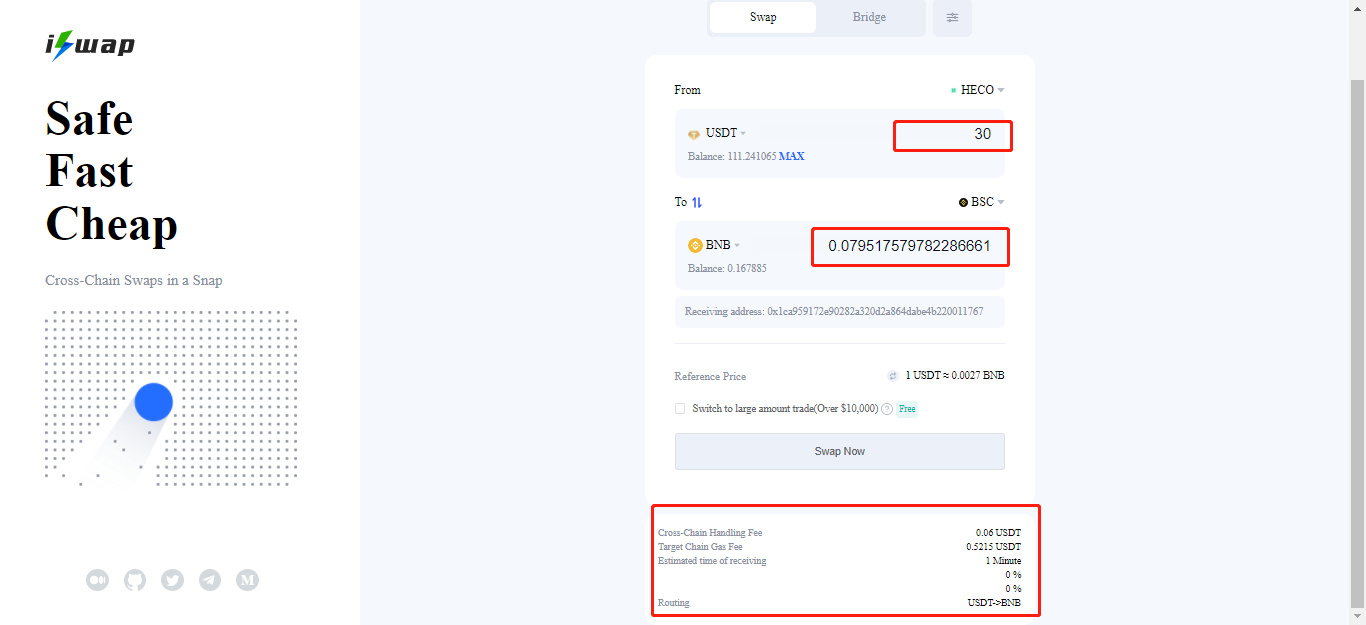Click the 'Target Chain Gas Fee' label
The image size is (1366, 625).
point(700,547)
